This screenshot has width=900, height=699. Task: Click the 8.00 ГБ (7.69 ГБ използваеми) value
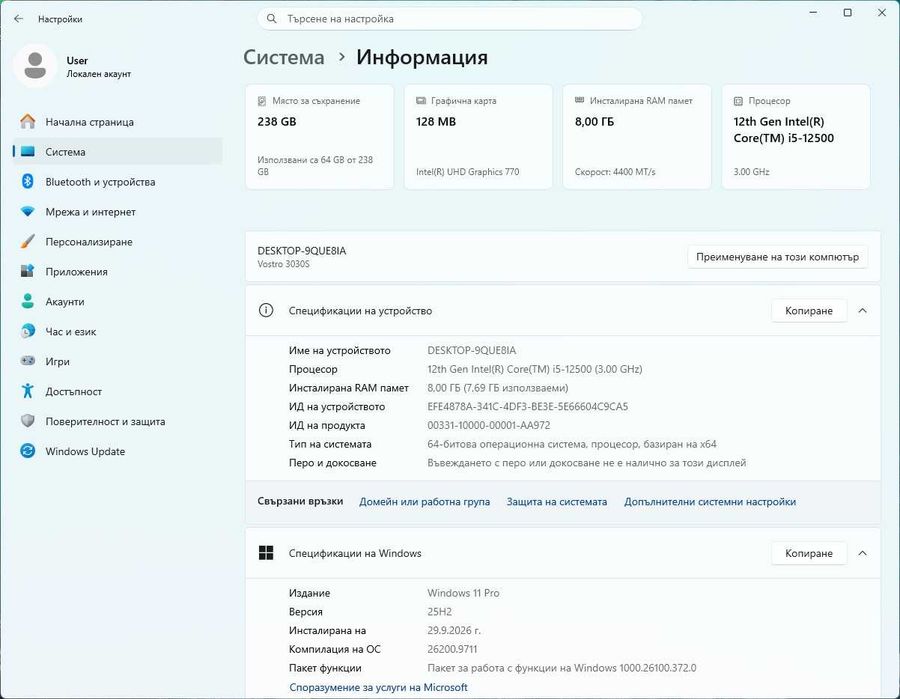498,388
